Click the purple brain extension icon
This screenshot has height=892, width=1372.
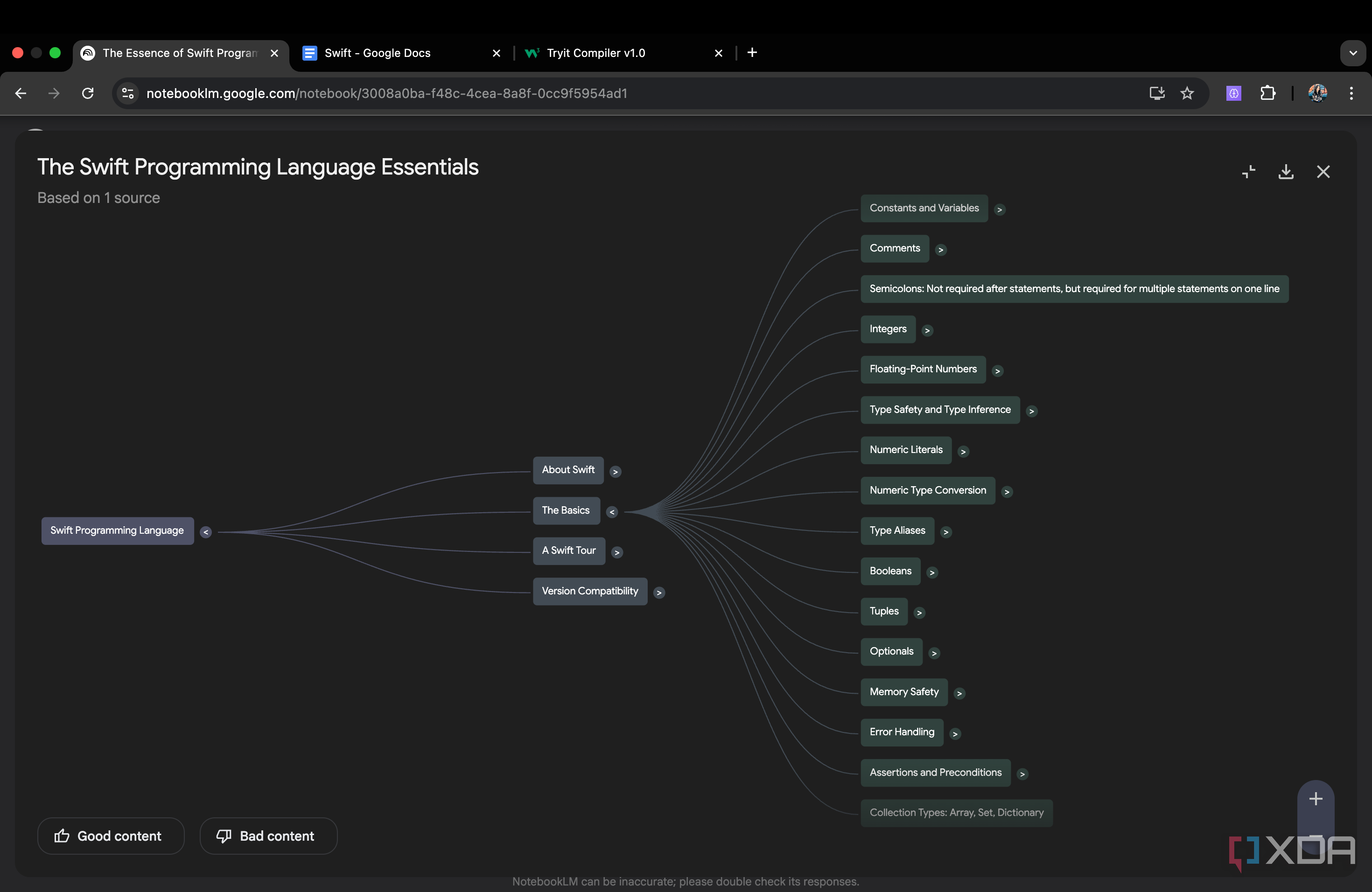click(1234, 93)
